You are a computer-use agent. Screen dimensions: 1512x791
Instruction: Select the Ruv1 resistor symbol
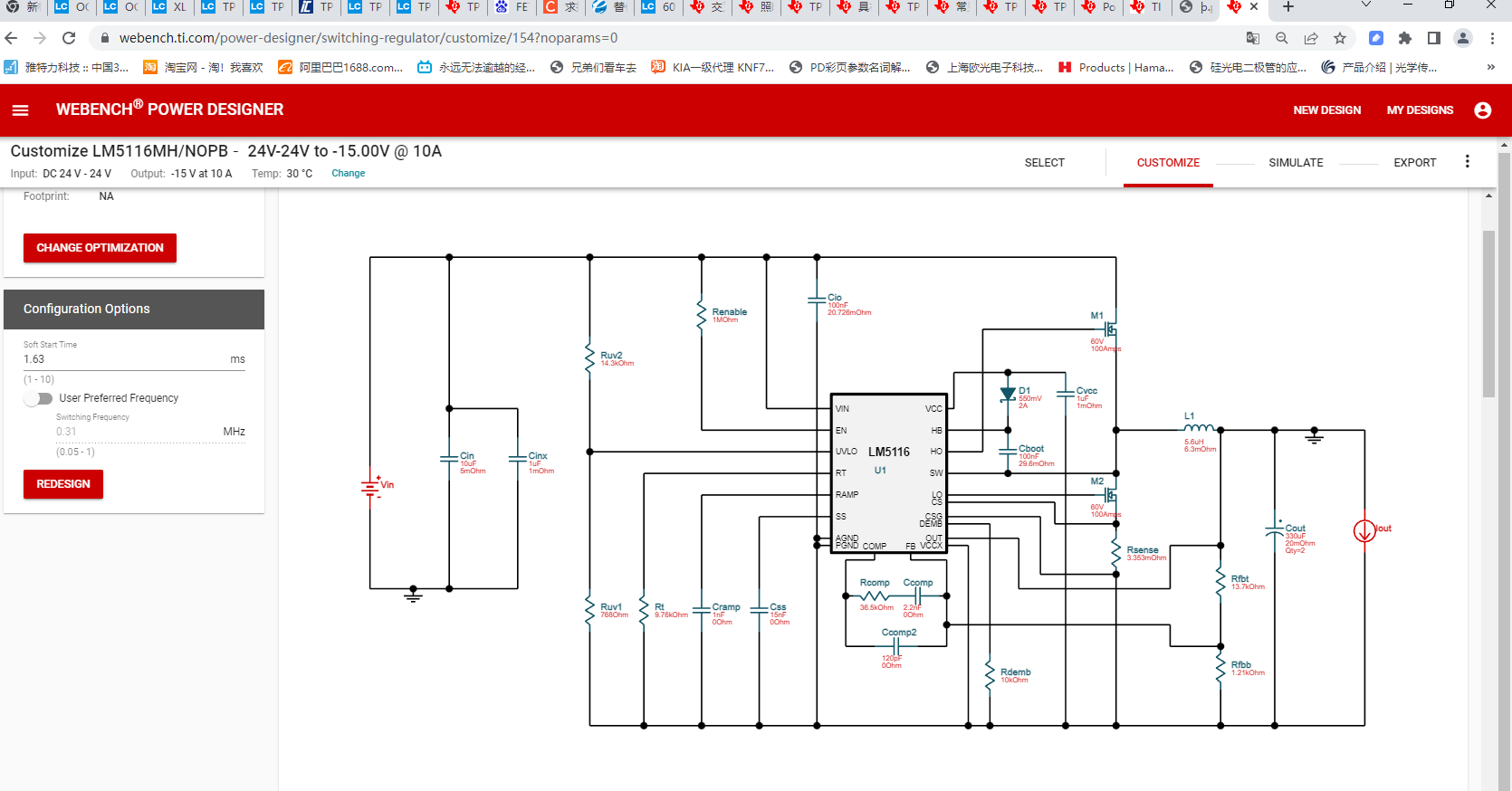590,610
